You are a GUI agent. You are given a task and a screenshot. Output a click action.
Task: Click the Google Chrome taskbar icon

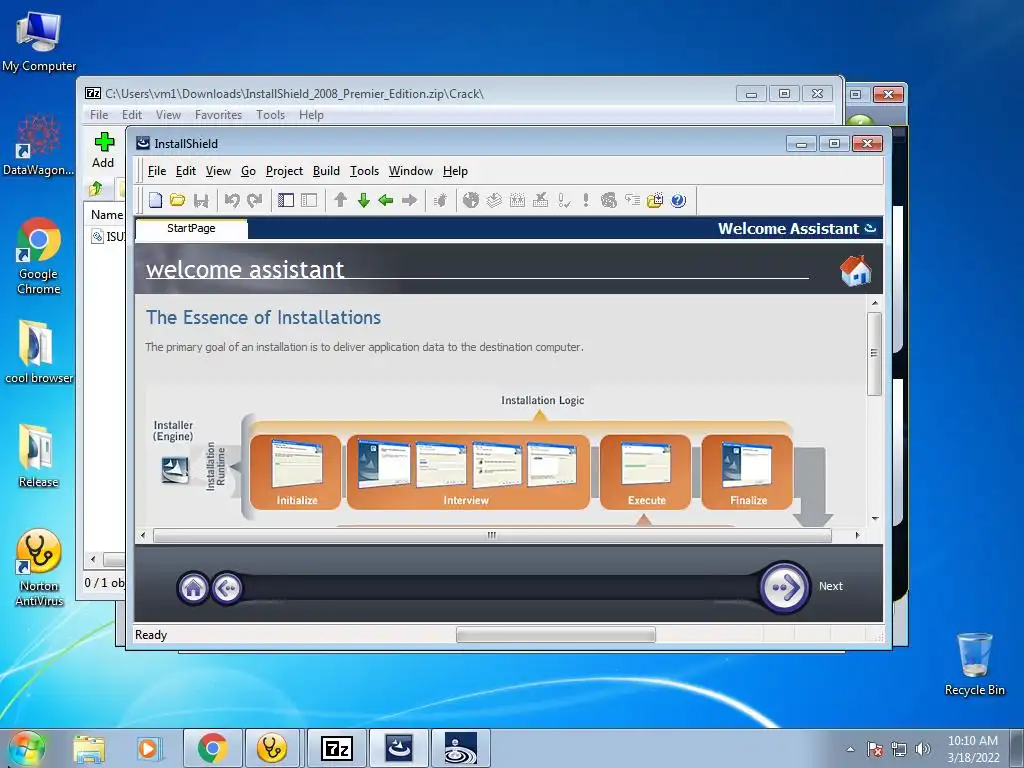(212, 748)
